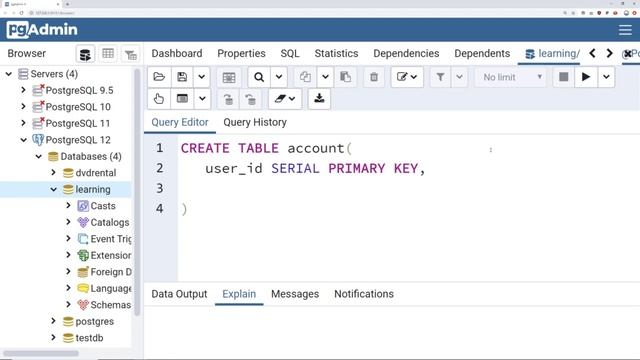The width and height of the screenshot is (640, 360).
Task: Expand the PostgreSQL 10 server node
Action: tap(23, 107)
